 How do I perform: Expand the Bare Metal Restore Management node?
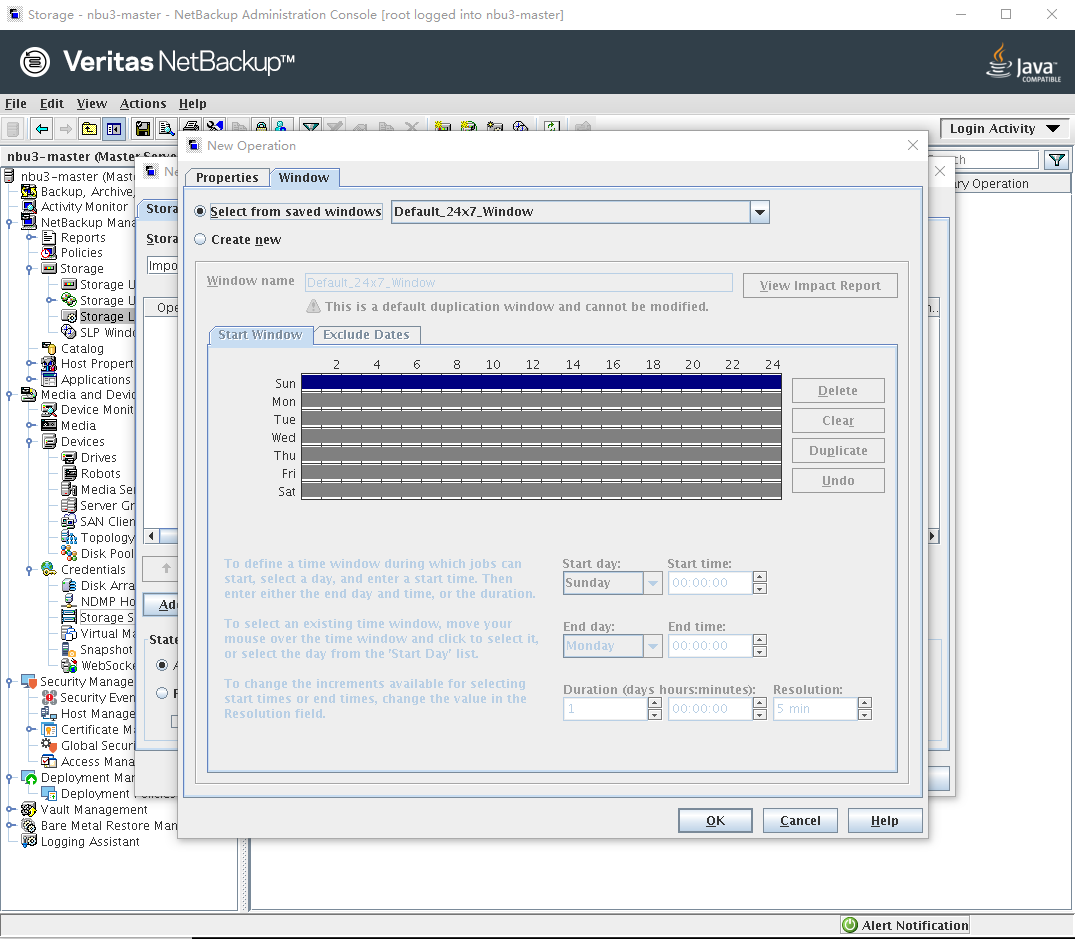point(10,826)
